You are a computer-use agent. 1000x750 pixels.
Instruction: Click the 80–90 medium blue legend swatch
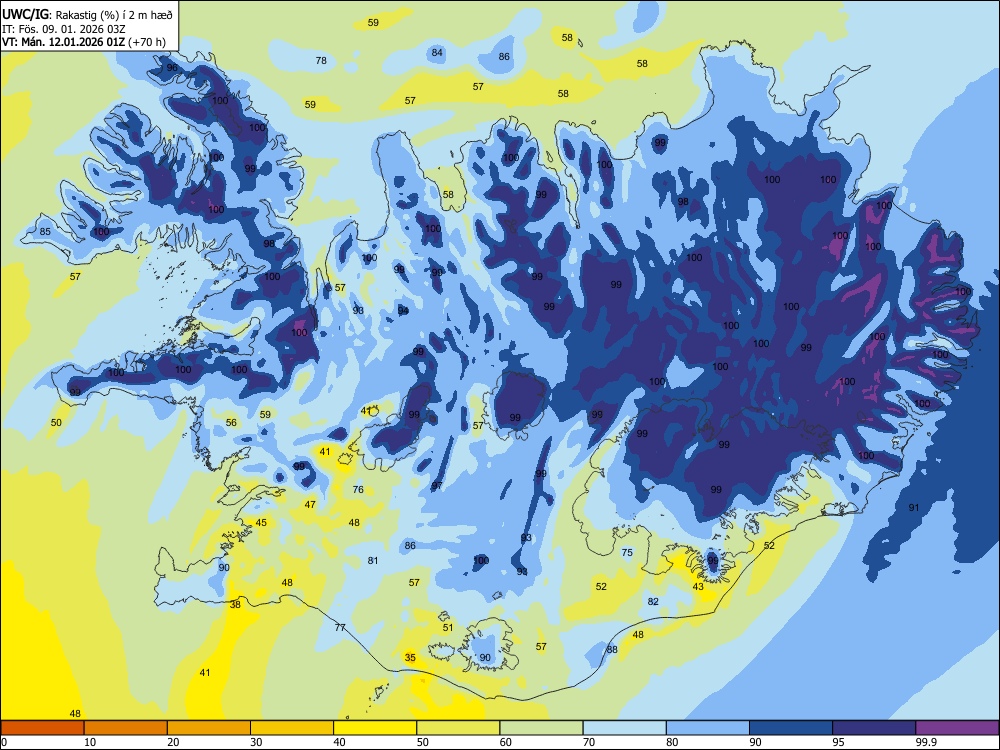708,728
